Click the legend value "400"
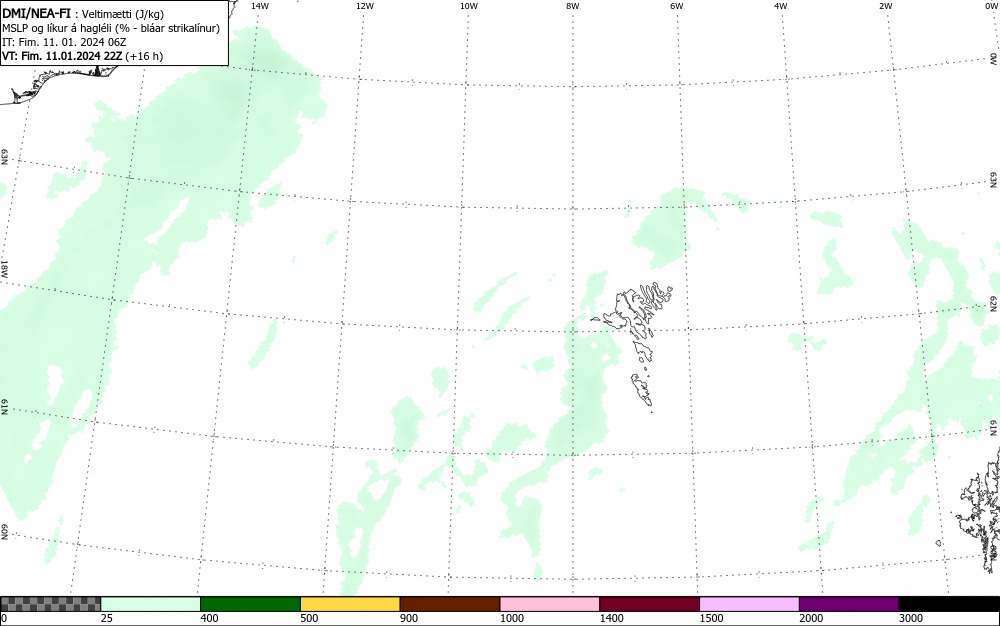Viewport: 1000px width, 626px height. click(x=209, y=618)
